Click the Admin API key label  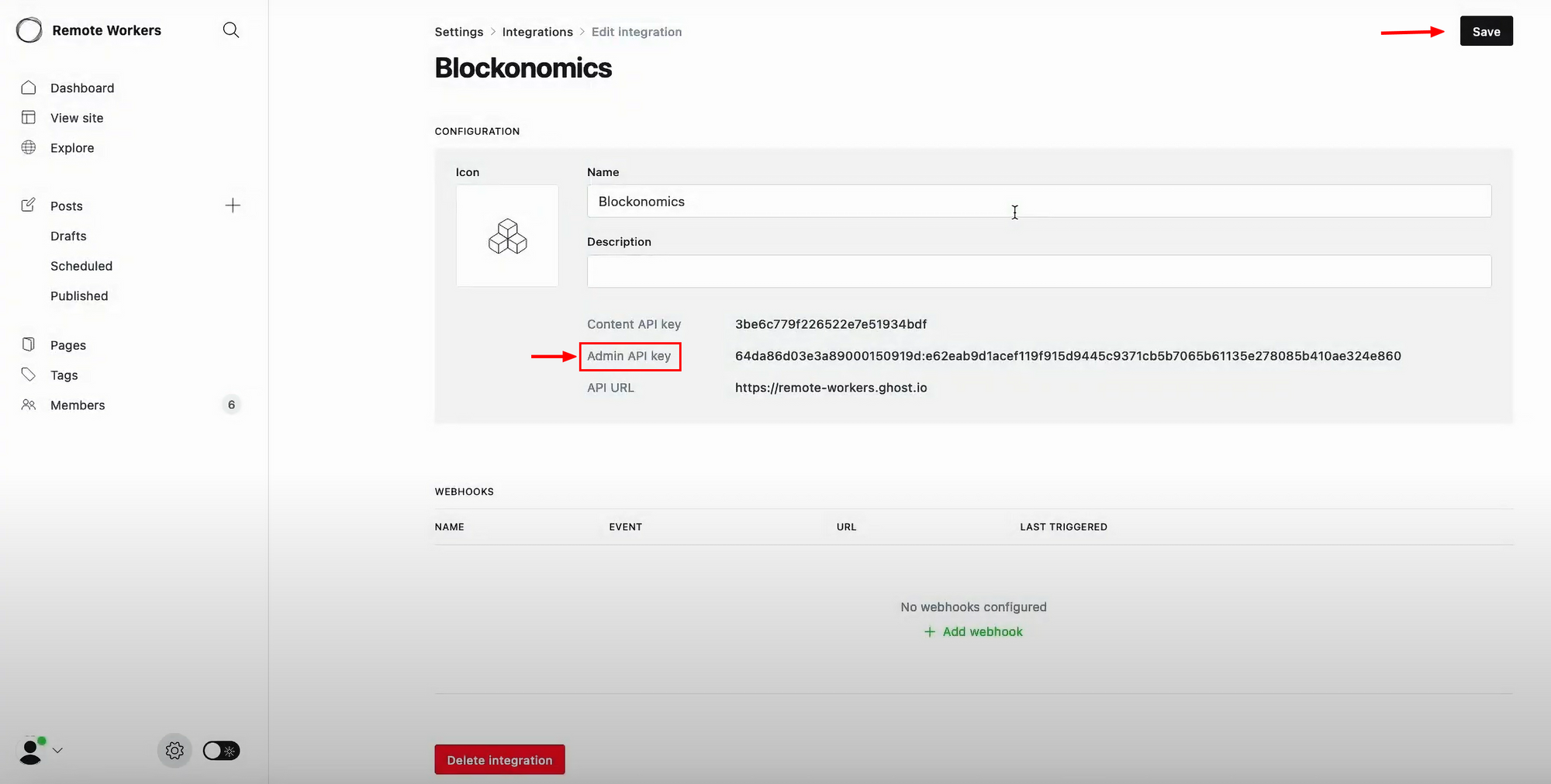(x=629, y=356)
